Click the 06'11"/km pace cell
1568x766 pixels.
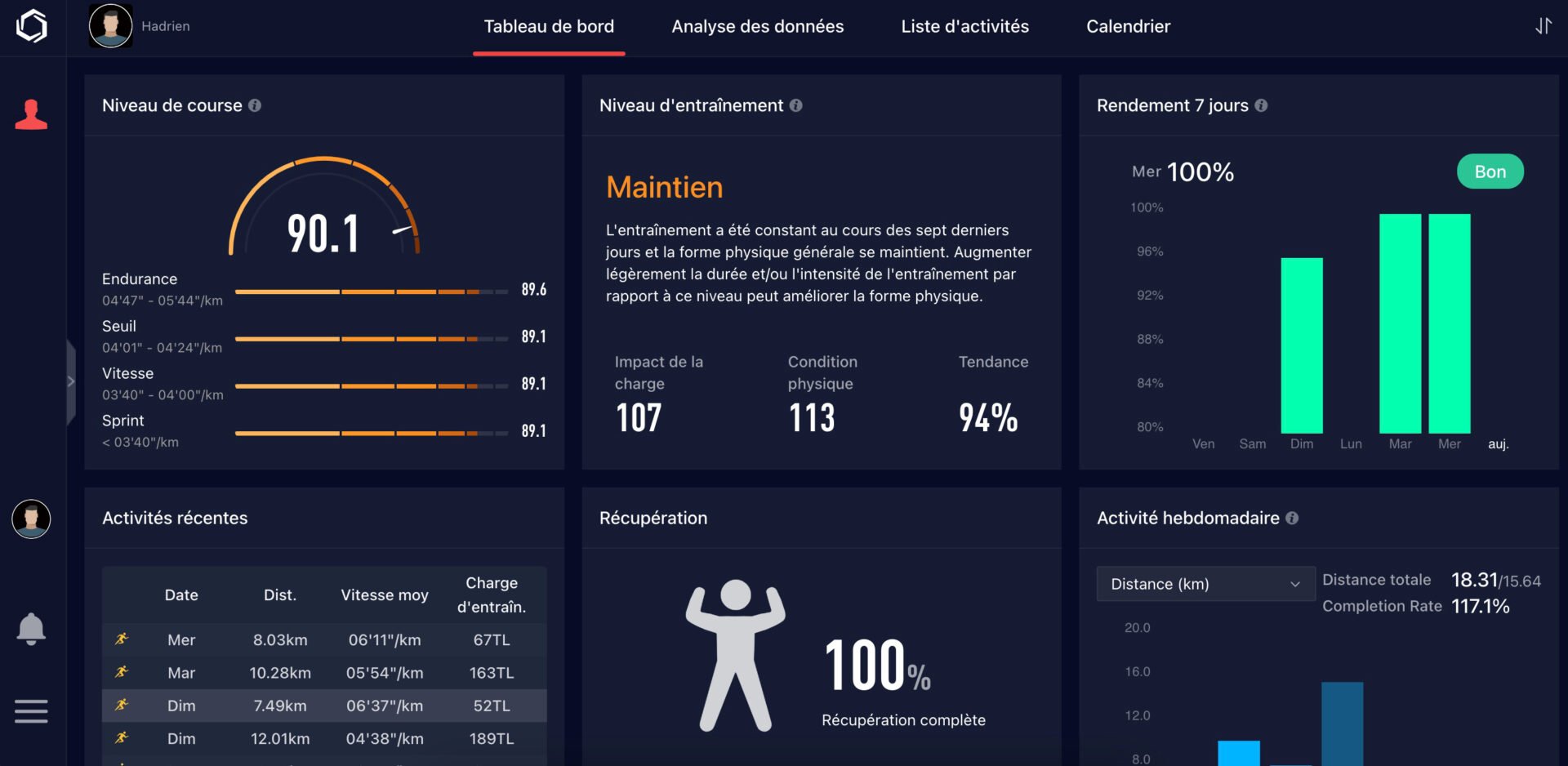[385, 640]
